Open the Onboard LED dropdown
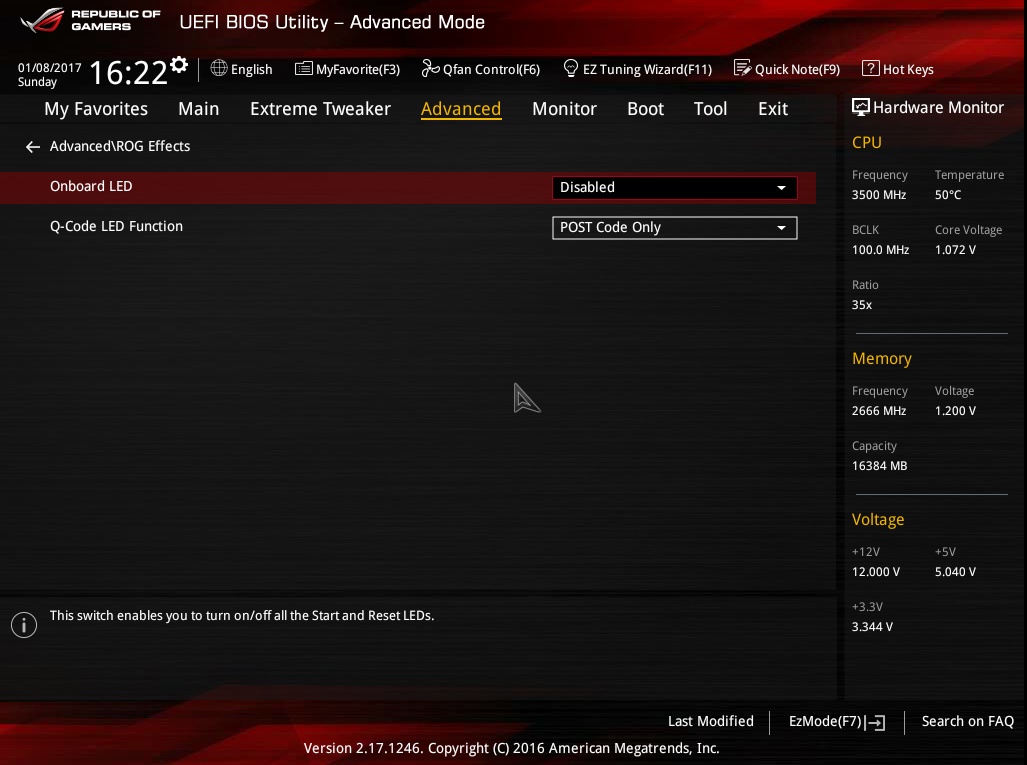 coord(675,187)
